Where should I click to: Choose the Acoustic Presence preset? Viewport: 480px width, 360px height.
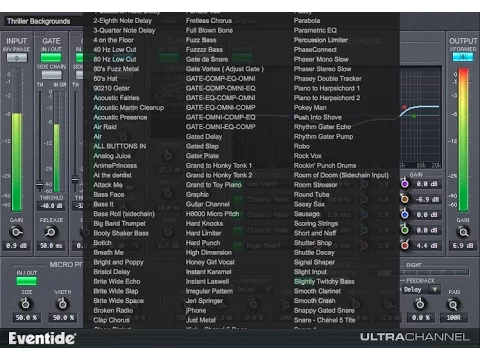(x=120, y=117)
